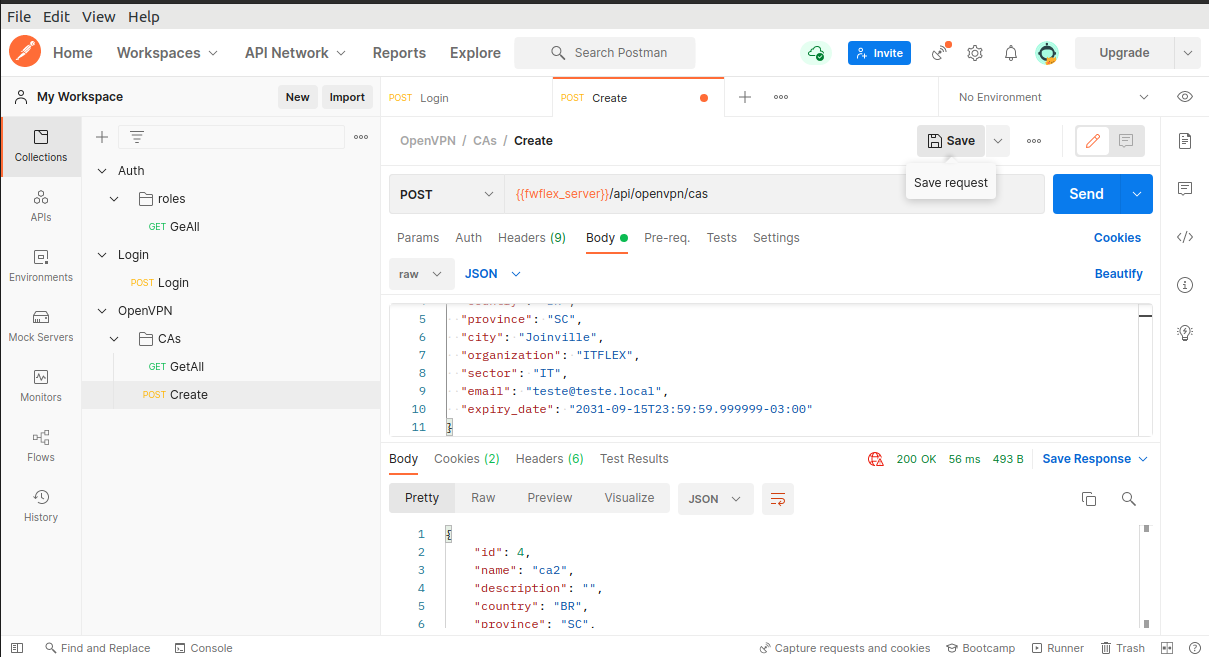Open the Upgrade dropdown arrow
The width and height of the screenshot is (1209, 657).
point(1187,53)
